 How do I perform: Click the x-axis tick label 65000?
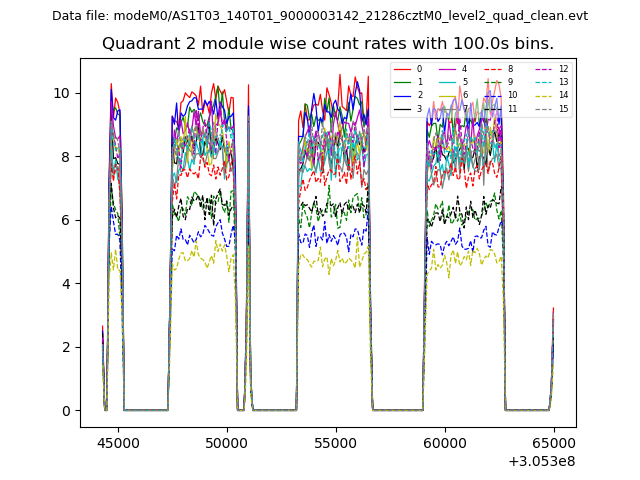(x=554, y=443)
